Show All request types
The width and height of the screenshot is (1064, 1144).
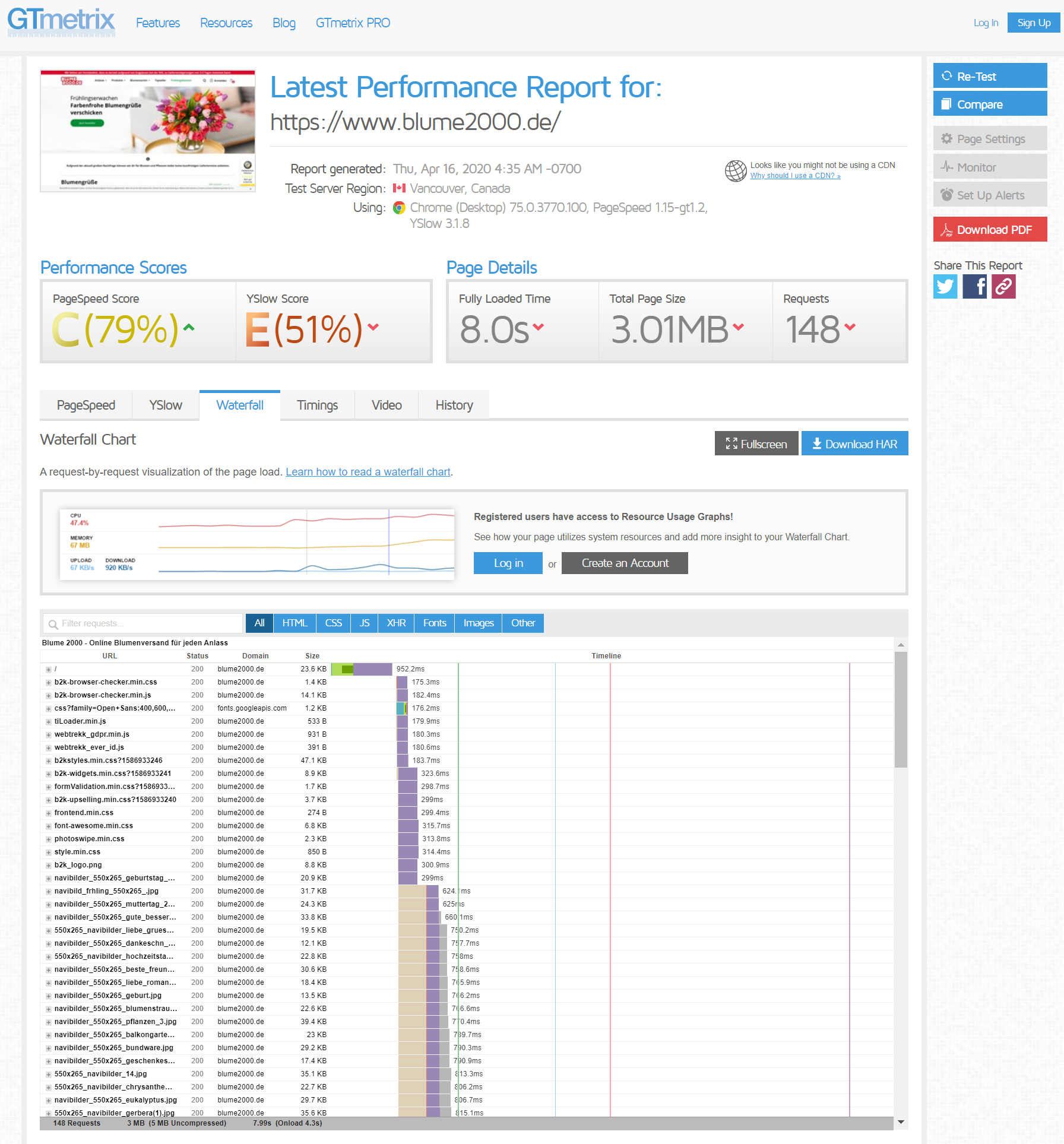click(x=259, y=623)
